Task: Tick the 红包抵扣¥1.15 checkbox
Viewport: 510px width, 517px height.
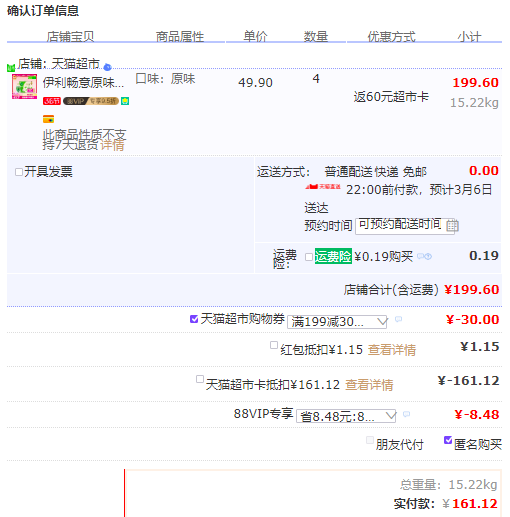Action: click(x=274, y=345)
